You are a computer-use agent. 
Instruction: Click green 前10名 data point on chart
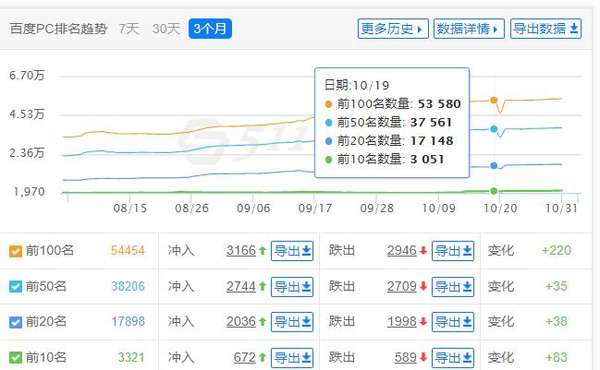pyautogui.click(x=494, y=191)
